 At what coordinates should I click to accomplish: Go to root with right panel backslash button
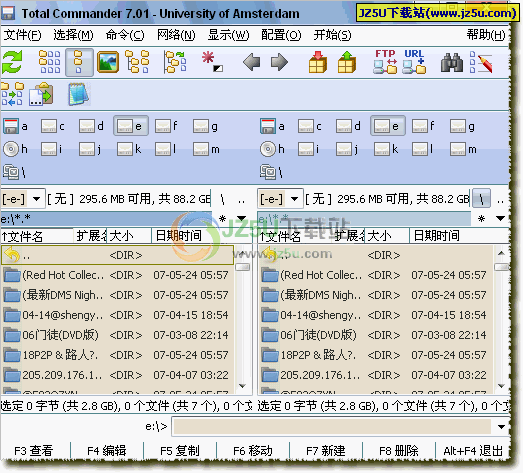click(x=481, y=198)
